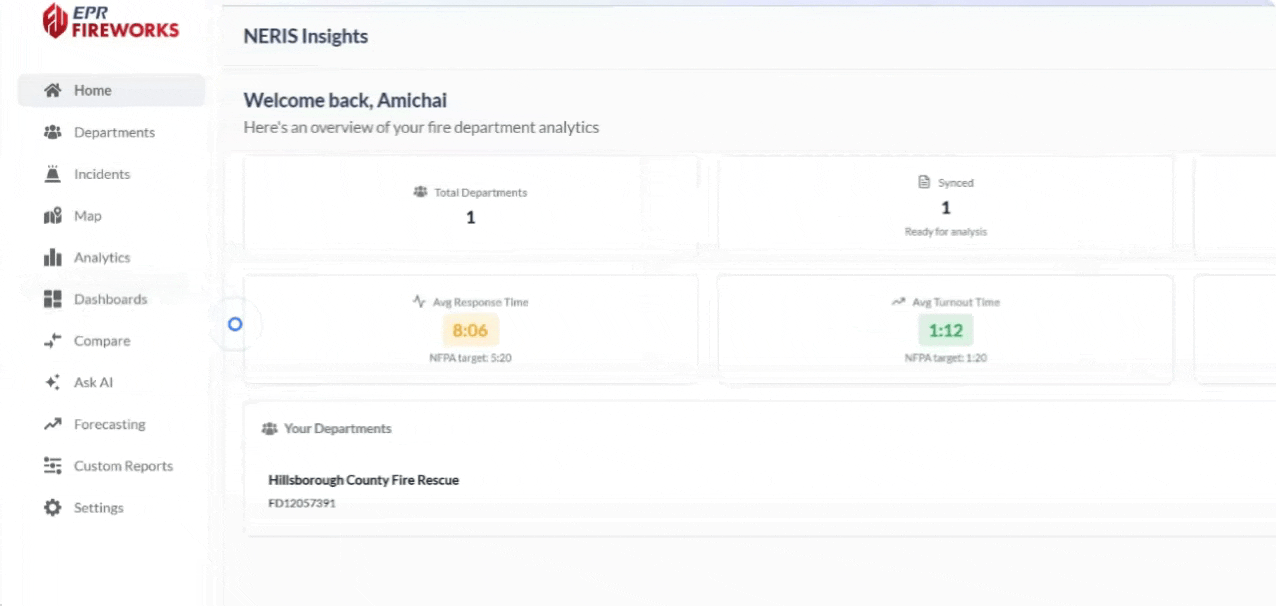The height and width of the screenshot is (606, 1276).
Task: Click the Synced count 1
Action: (945, 208)
